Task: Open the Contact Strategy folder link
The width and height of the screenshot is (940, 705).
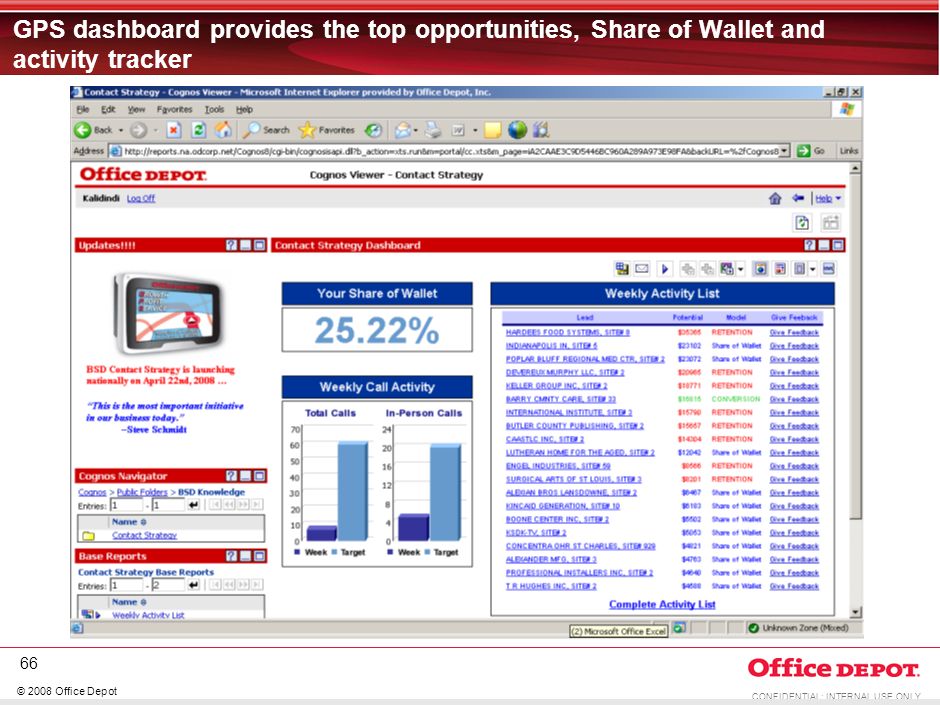Action: point(144,535)
